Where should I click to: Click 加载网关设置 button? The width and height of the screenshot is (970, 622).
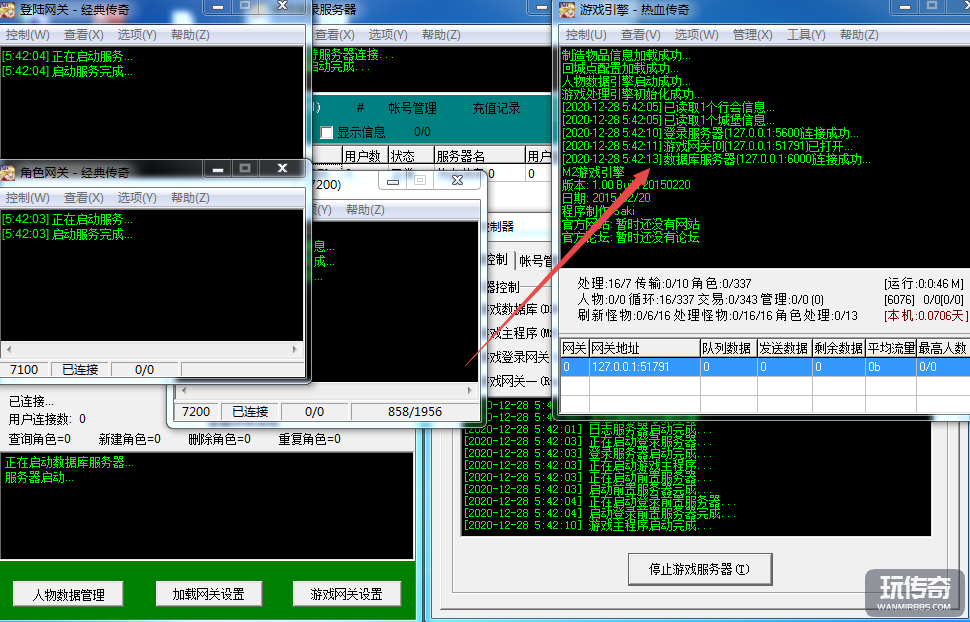[208, 595]
